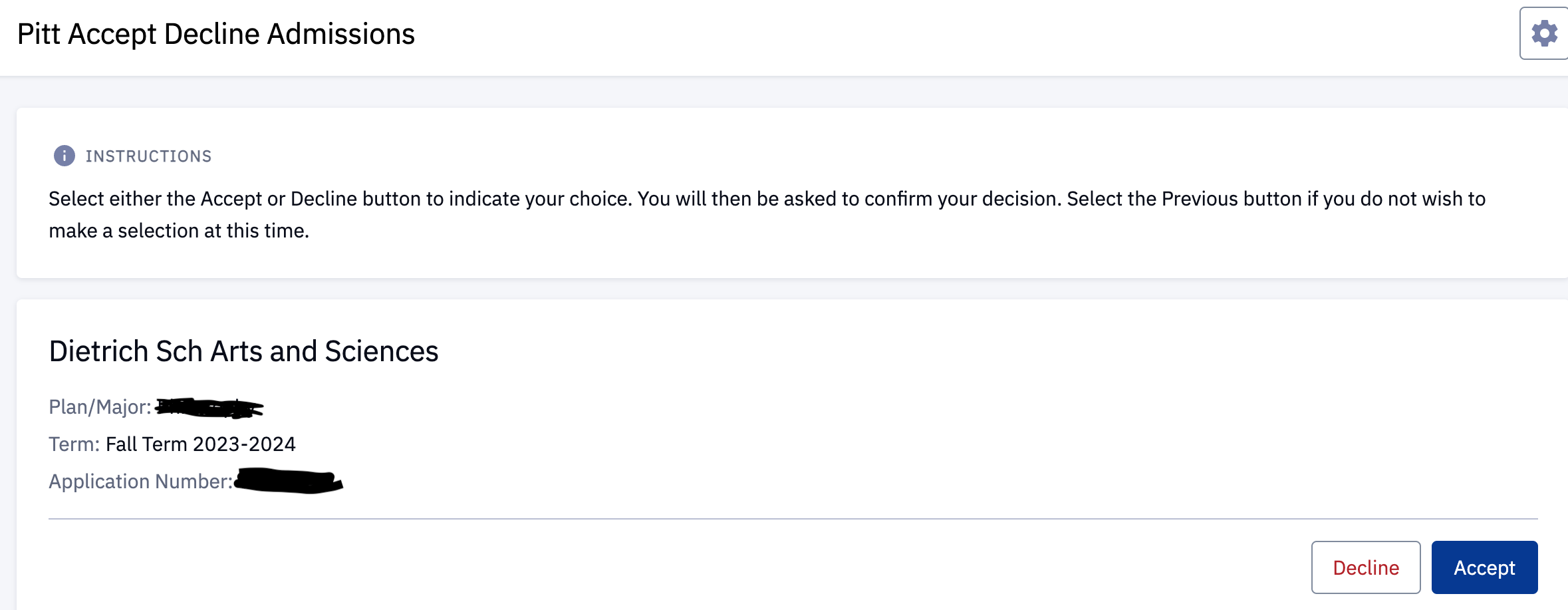Click "make a selection at this time" text

tap(178, 231)
